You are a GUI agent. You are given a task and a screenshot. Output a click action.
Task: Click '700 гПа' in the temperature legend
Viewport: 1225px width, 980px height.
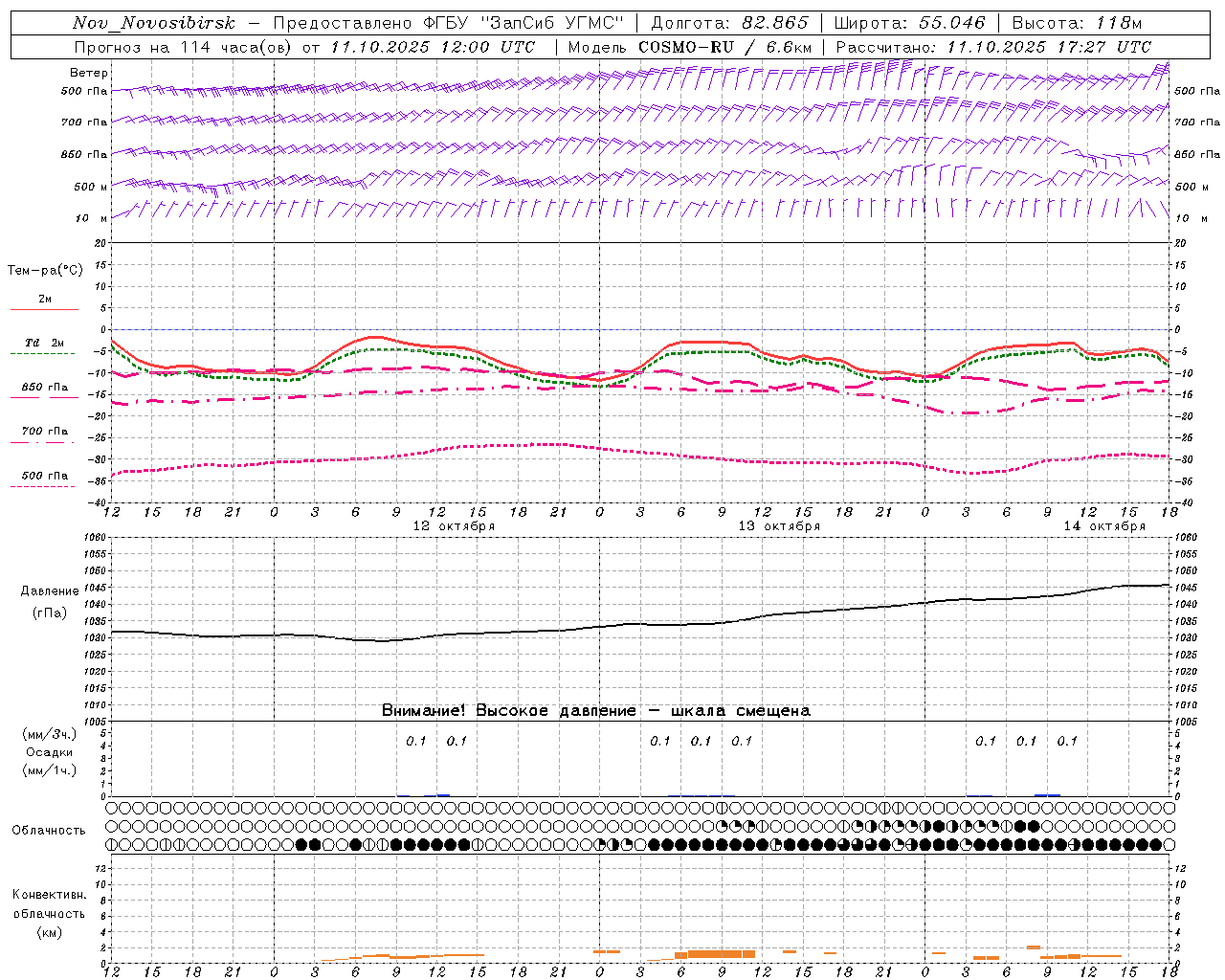(45, 432)
